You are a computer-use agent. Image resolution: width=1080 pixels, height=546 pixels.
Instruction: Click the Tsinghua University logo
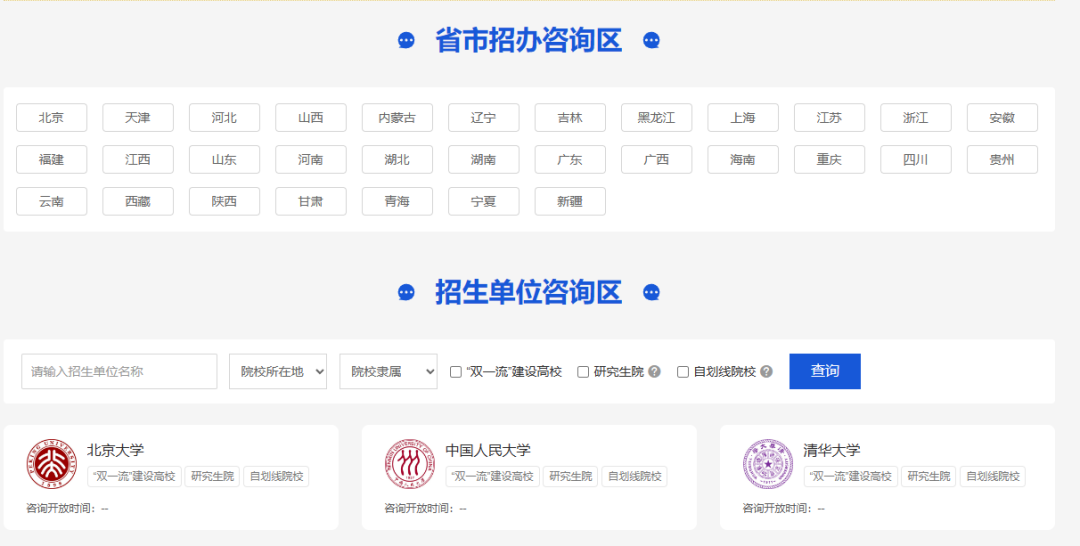[767, 464]
